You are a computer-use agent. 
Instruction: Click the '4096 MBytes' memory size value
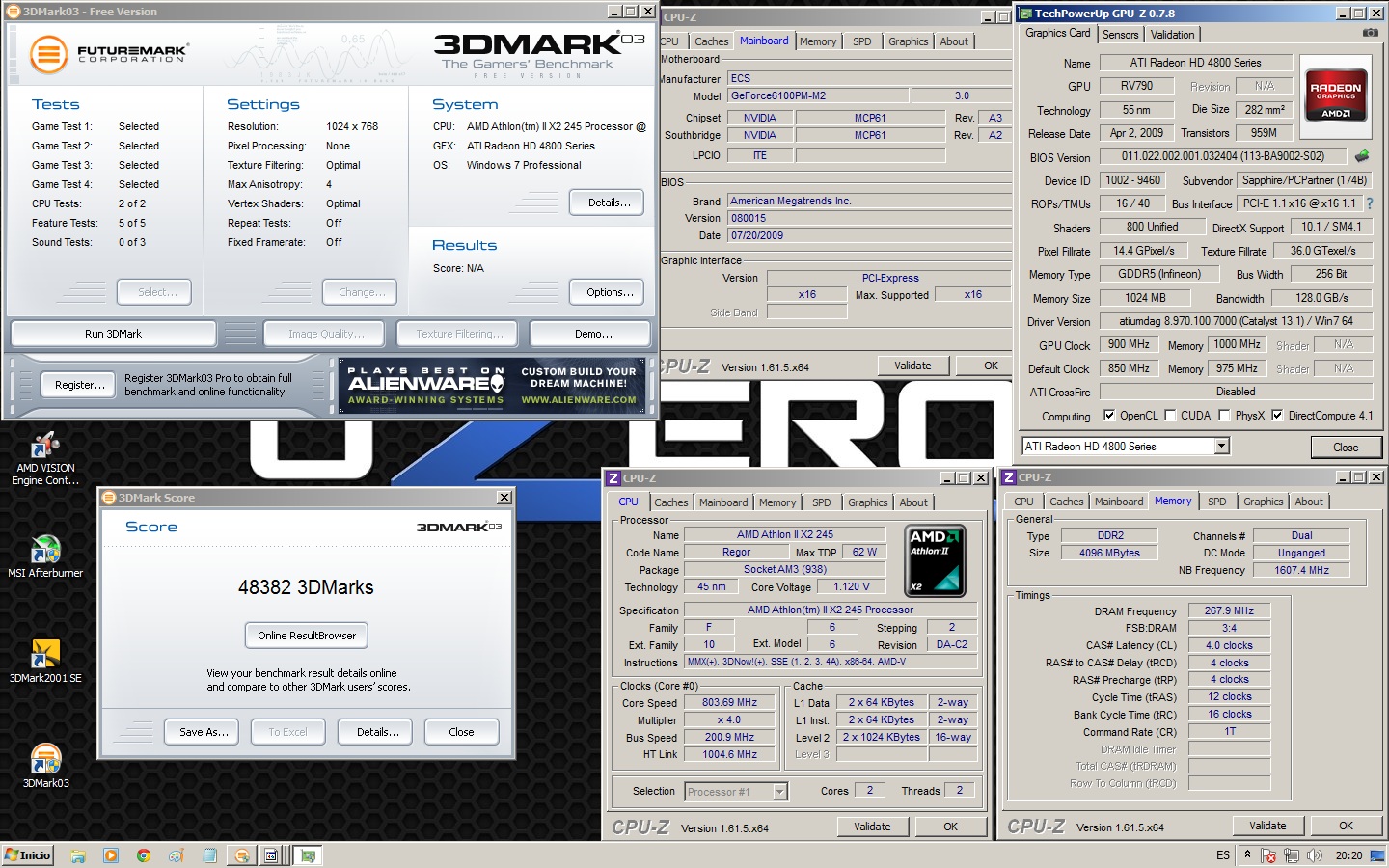1109,553
